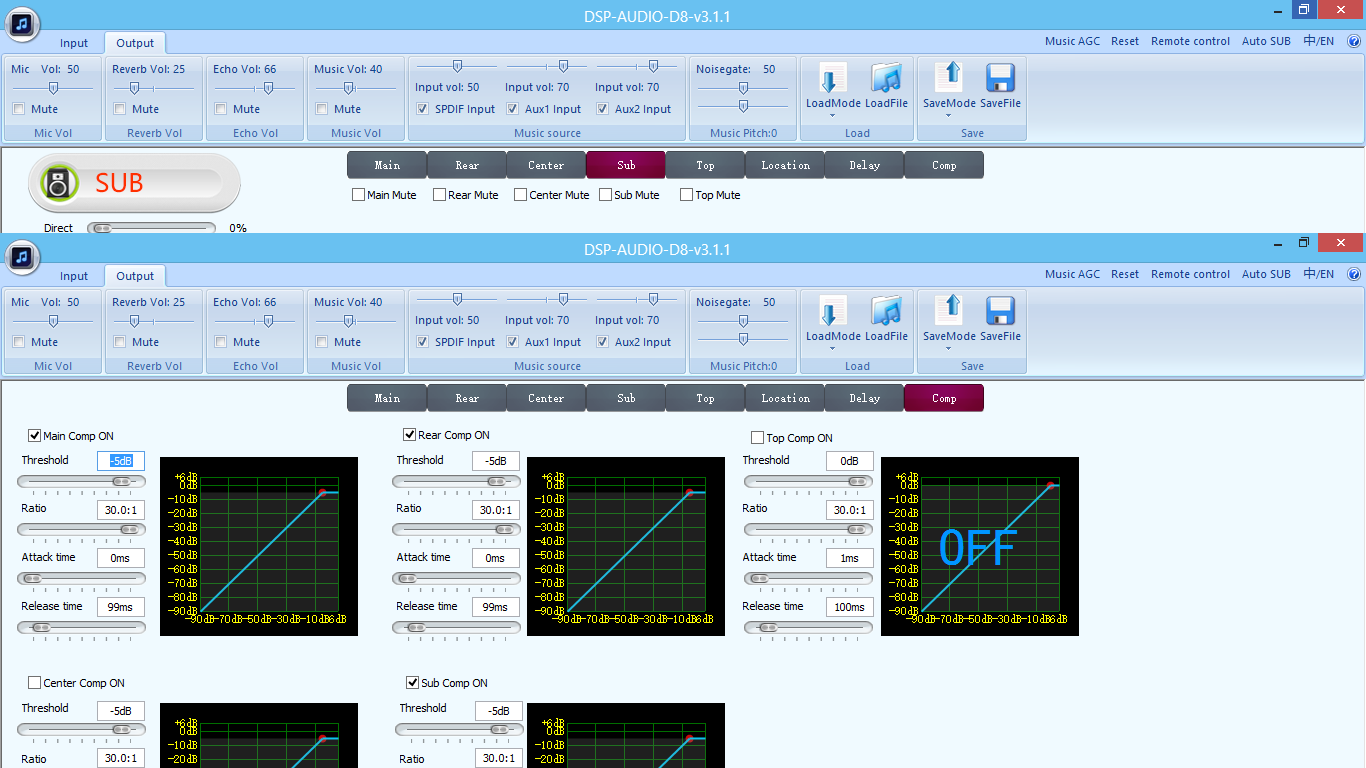Screen dimensions: 1366x768
Task: Click SaveFile floppy icon in lower window
Action: coord(1000,311)
